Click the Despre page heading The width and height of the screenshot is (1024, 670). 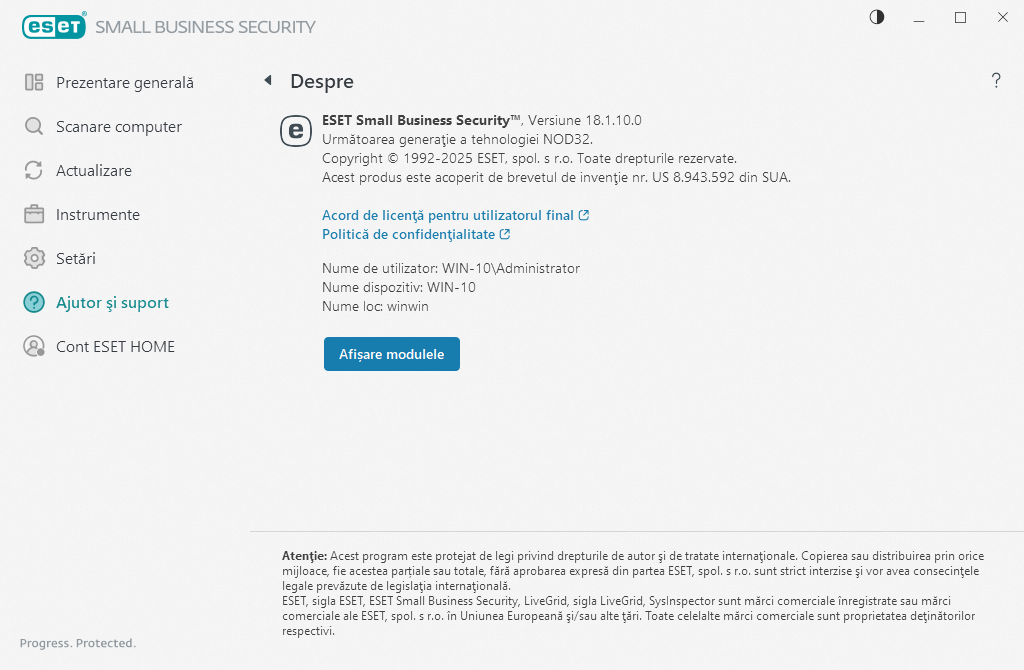(322, 81)
